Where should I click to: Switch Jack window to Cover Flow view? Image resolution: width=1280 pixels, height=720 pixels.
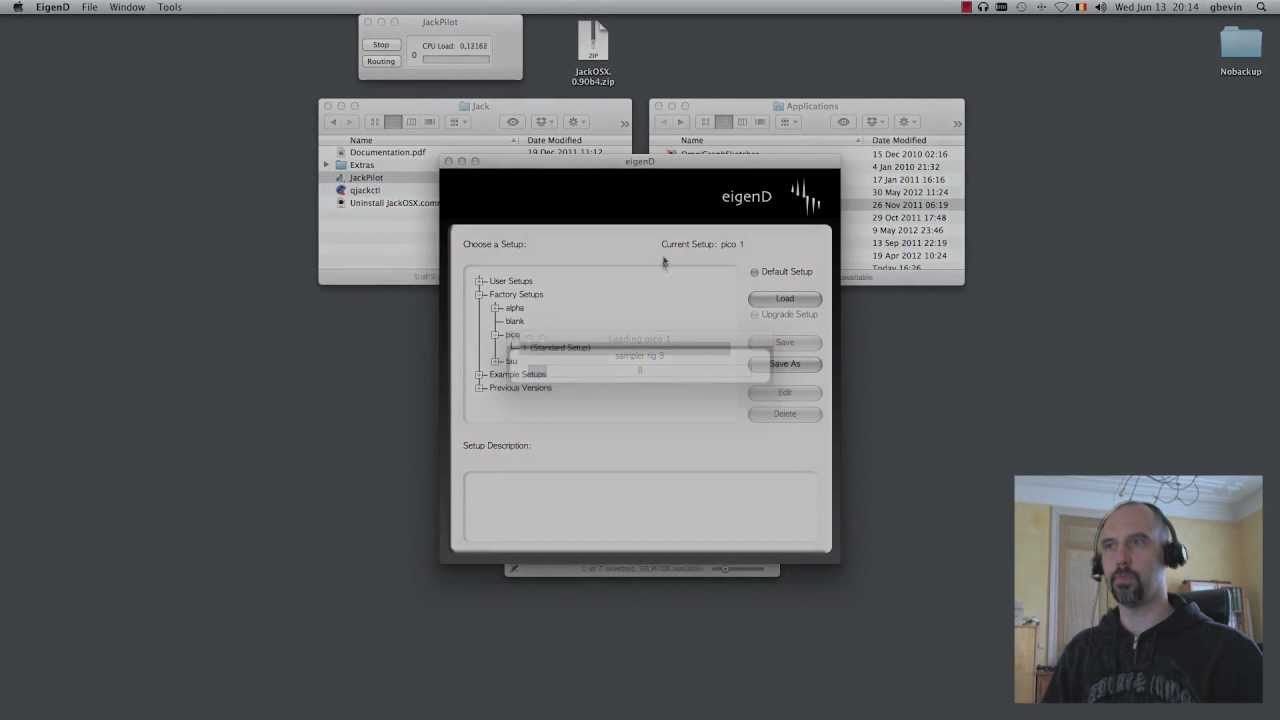pyautogui.click(x=429, y=122)
